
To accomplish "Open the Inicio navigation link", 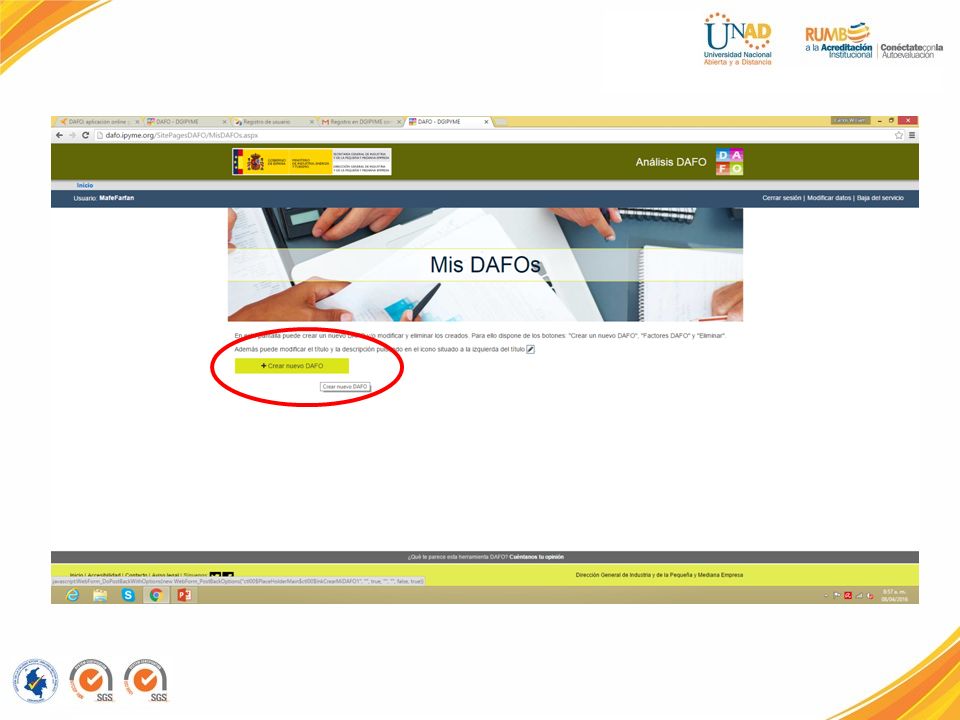I will [x=85, y=185].
